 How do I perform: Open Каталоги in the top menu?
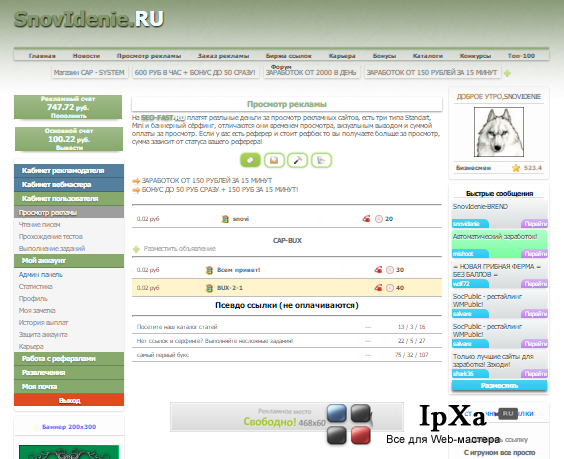[428, 56]
